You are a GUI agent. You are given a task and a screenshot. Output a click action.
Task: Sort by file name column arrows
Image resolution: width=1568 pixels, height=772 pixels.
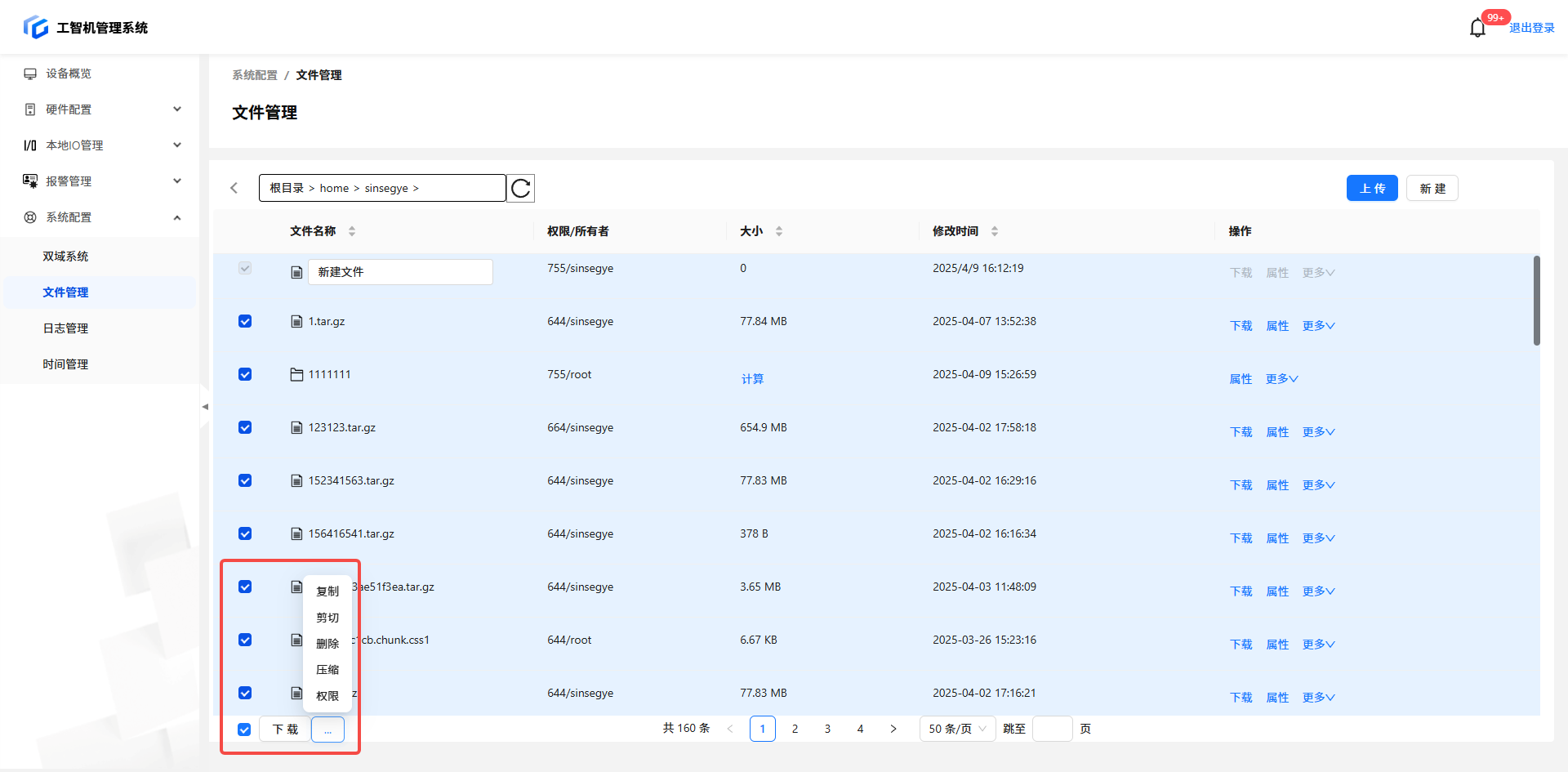[x=352, y=232]
